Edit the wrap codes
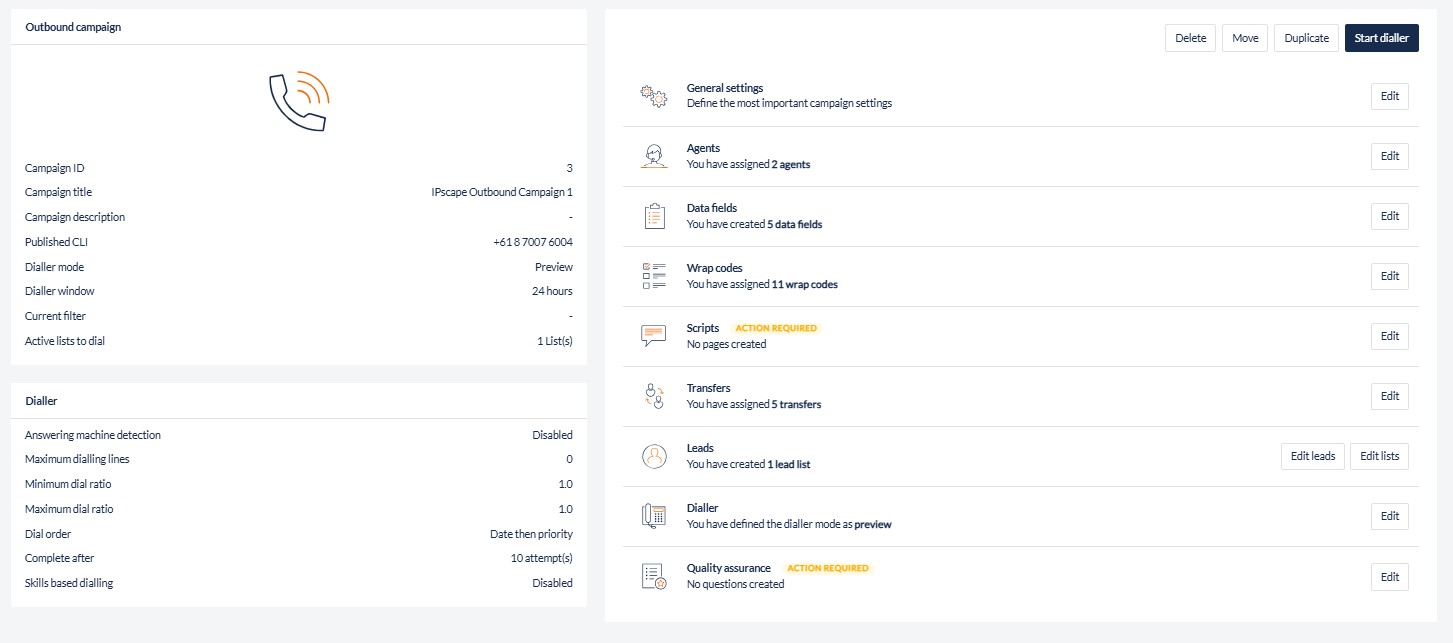 pos(1389,276)
